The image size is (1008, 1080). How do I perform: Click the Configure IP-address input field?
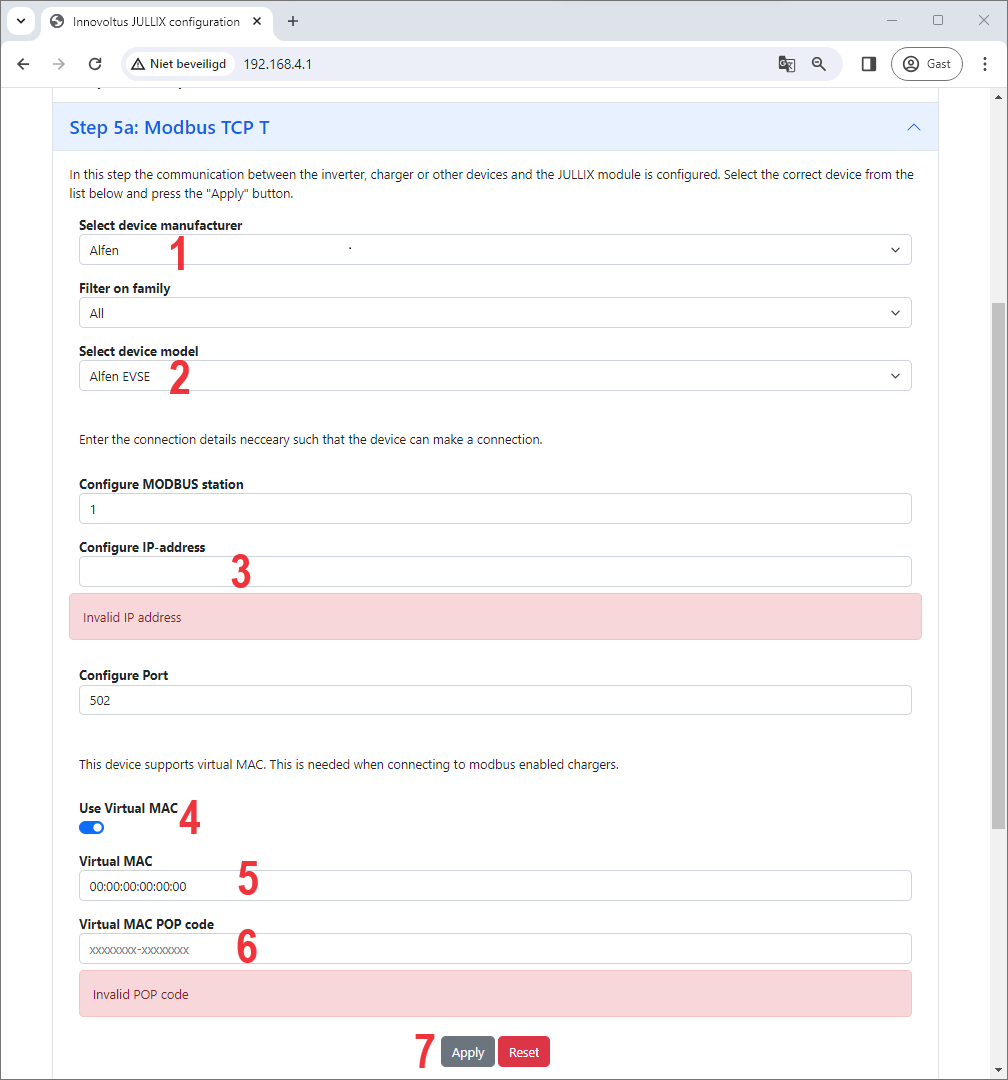coord(495,572)
